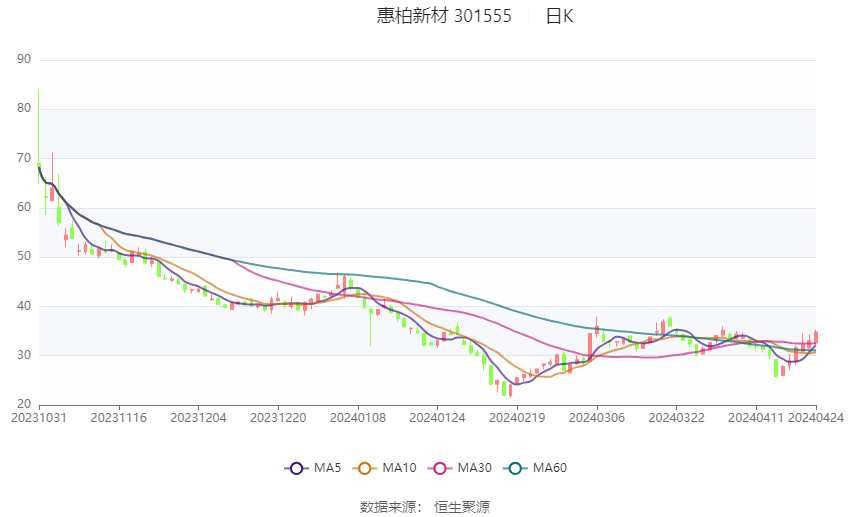
Task: Click the x-axis date label 20240124
Action: [x=437, y=418]
